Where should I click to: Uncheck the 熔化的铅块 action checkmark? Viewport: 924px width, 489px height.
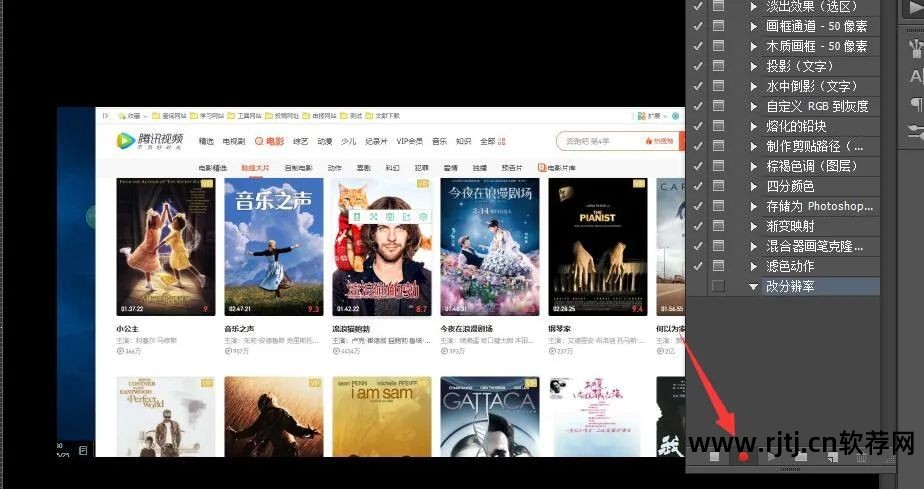click(698, 126)
